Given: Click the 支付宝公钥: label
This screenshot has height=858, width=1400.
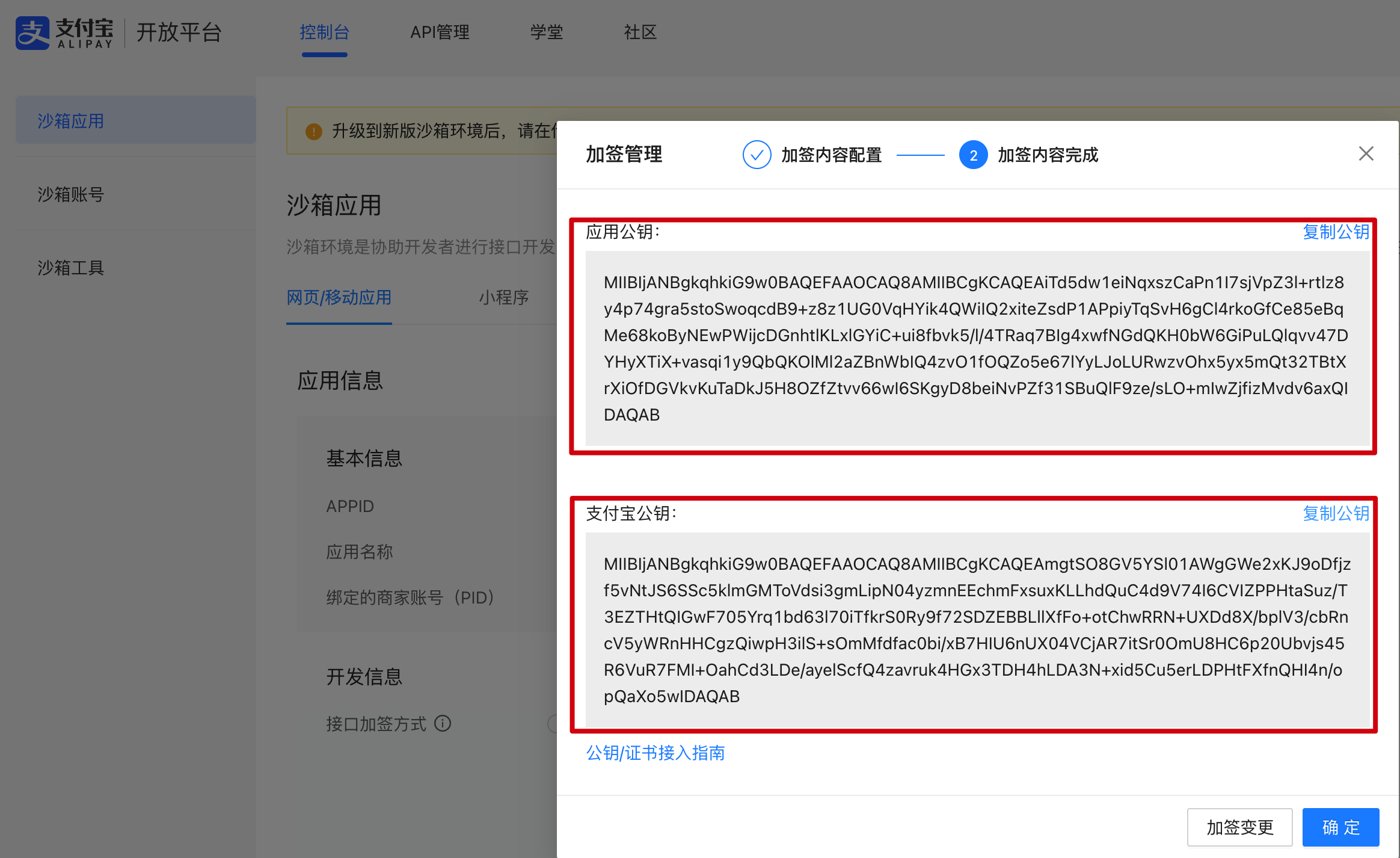Looking at the screenshot, I should click(x=631, y=513).
